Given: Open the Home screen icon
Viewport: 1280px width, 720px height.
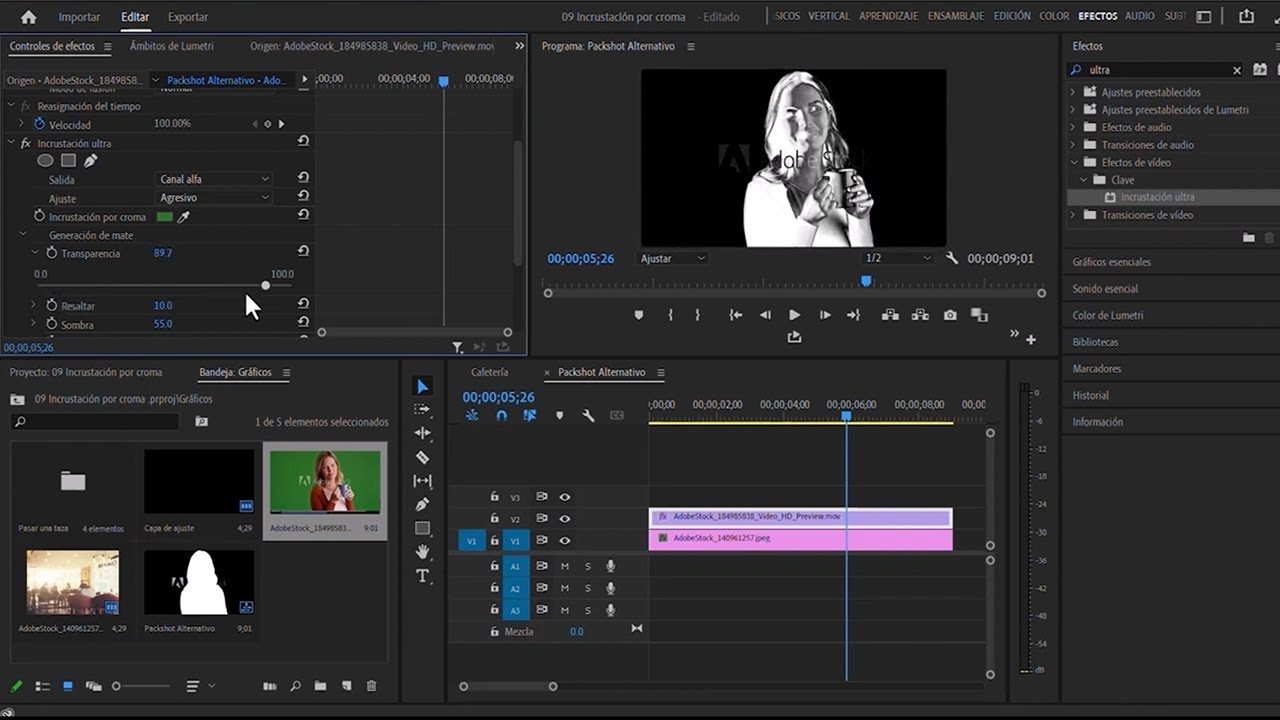Looking at the screenshot, I should point(28,17).
